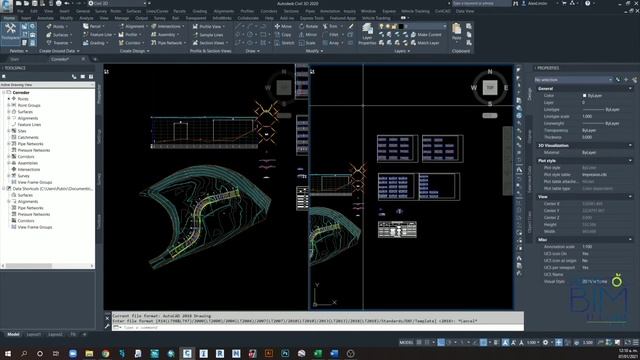Click Make Current layer button
The height and width of the screenshot is (360, 640).
click(426, 35)
